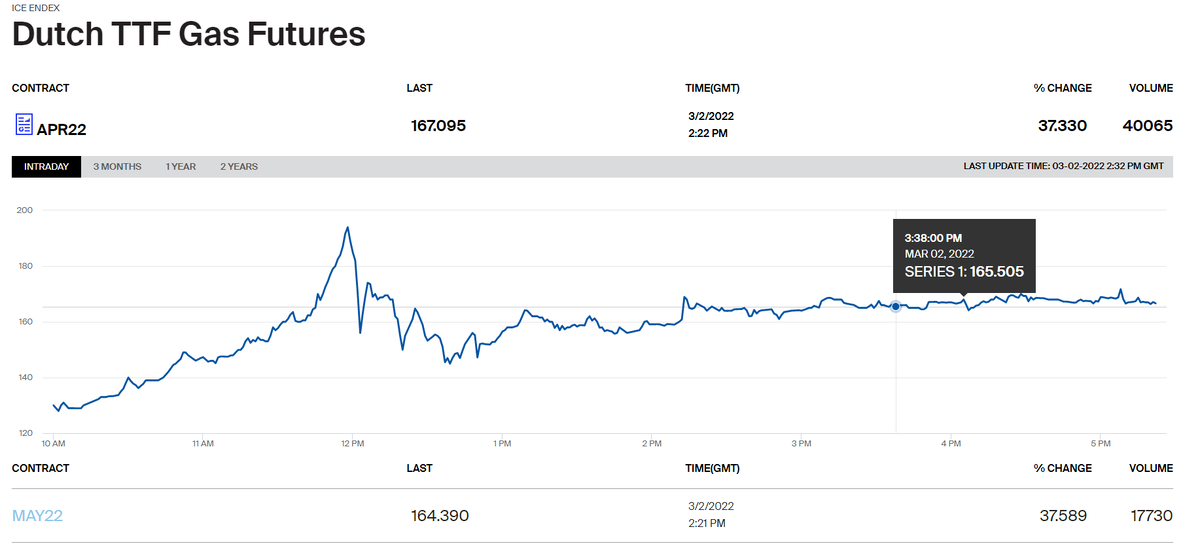Click APR22 last price 167.095

[439, 126]
